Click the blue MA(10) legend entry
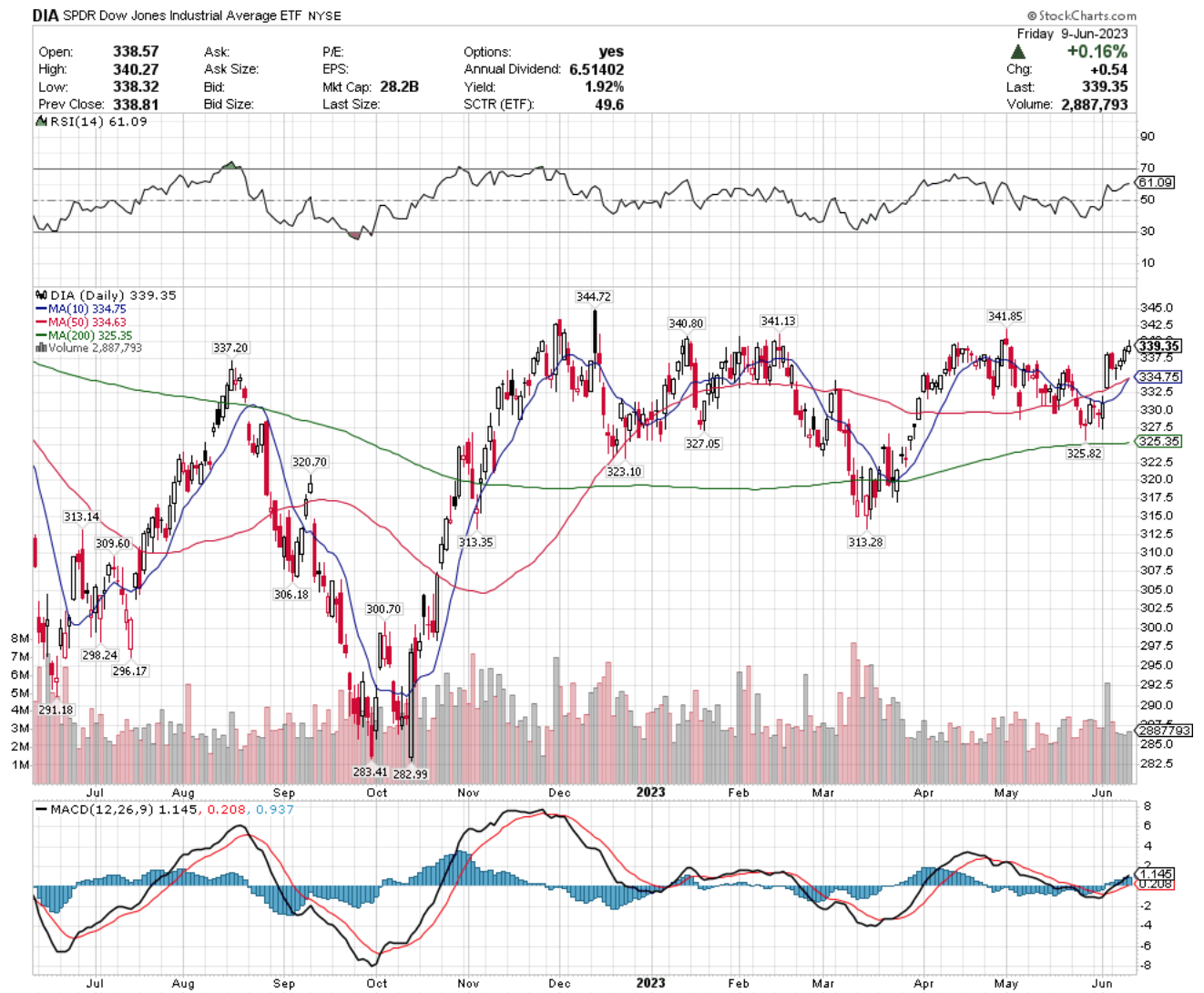Viewport: 1204px width, 993px height. (x=81, y=310)
